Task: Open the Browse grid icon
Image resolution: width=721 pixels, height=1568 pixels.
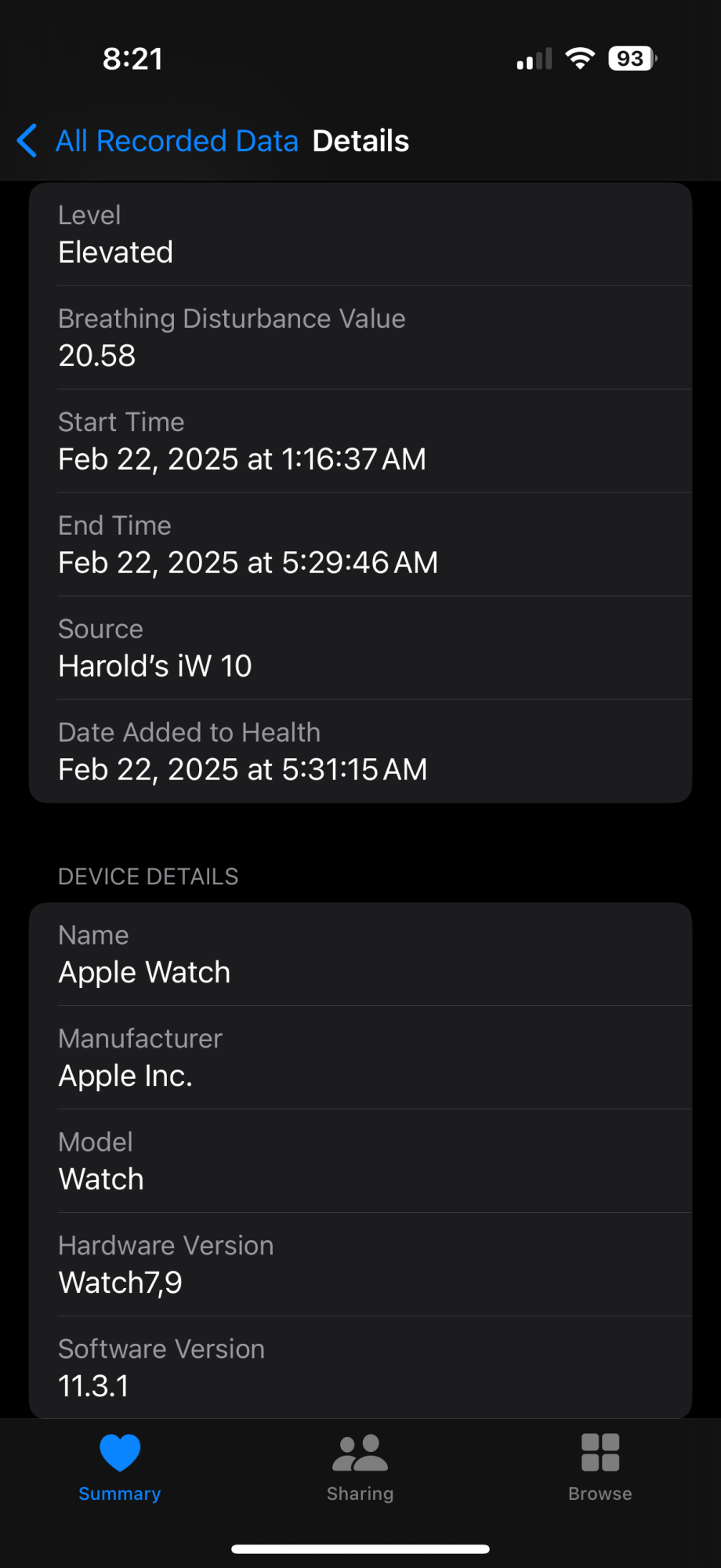Action: coord(600,1453)
